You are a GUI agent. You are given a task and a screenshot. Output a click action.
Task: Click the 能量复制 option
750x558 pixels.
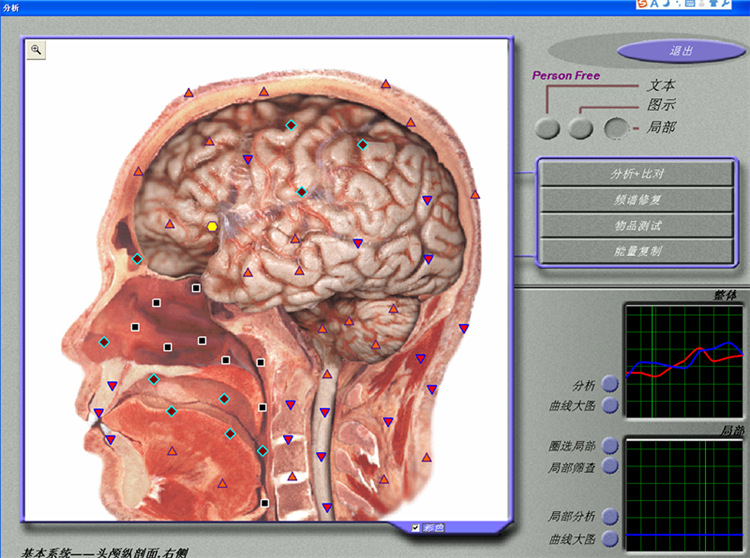(637, 251)
